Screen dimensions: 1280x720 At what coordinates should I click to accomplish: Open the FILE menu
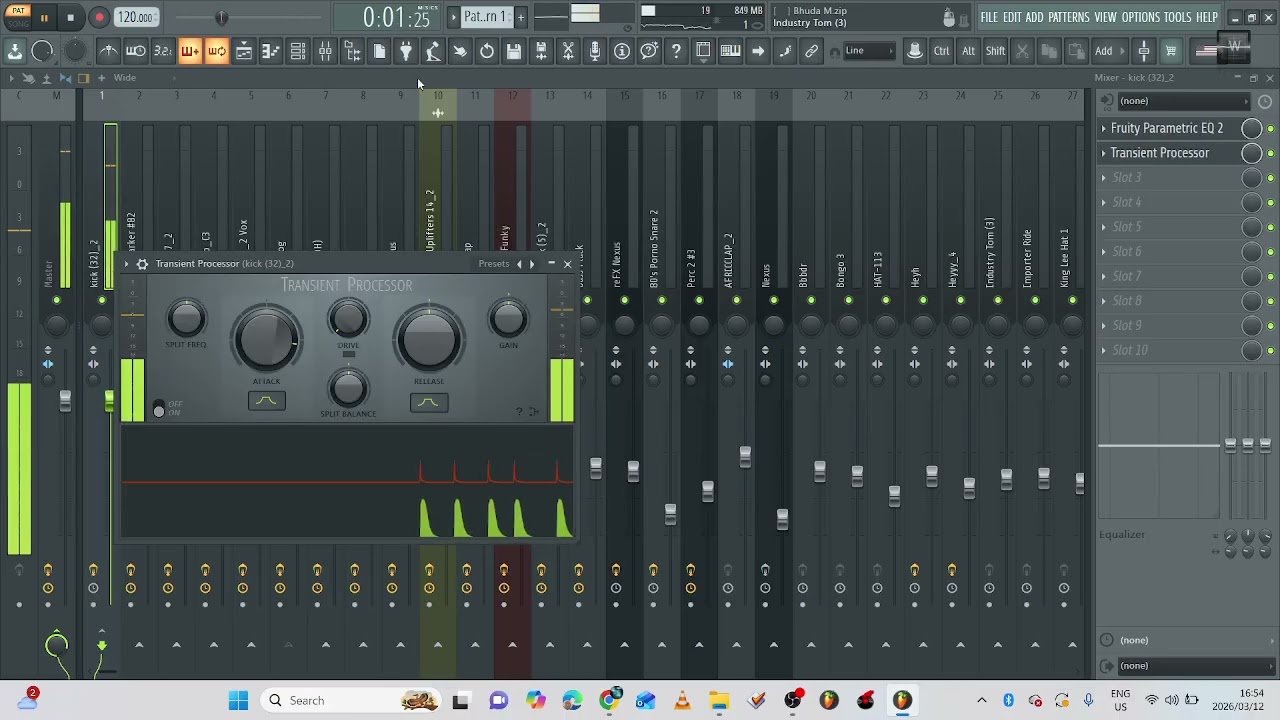(989, 17)
